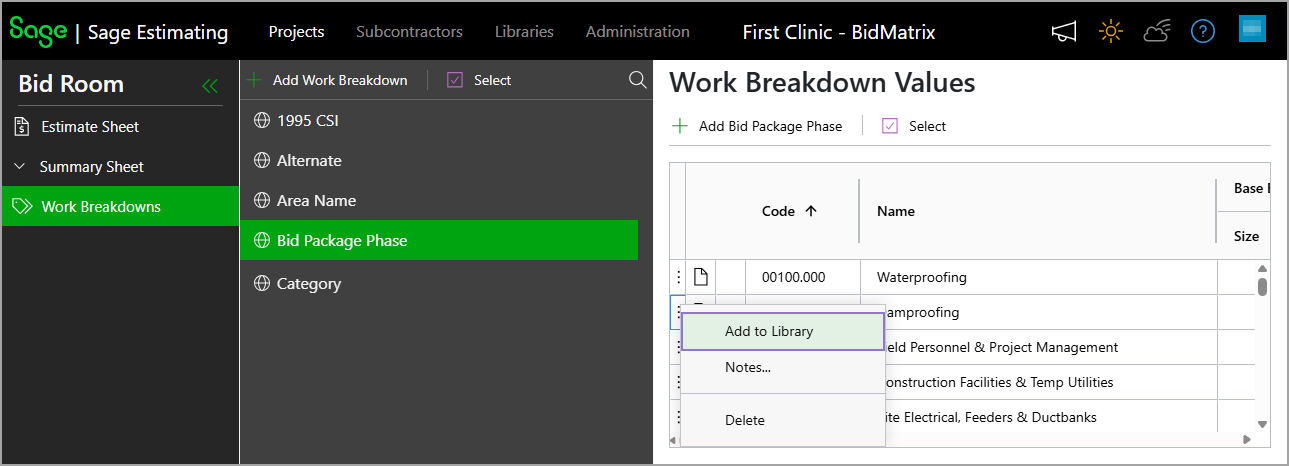Open the Libraries top menu

tap(524, 32)
